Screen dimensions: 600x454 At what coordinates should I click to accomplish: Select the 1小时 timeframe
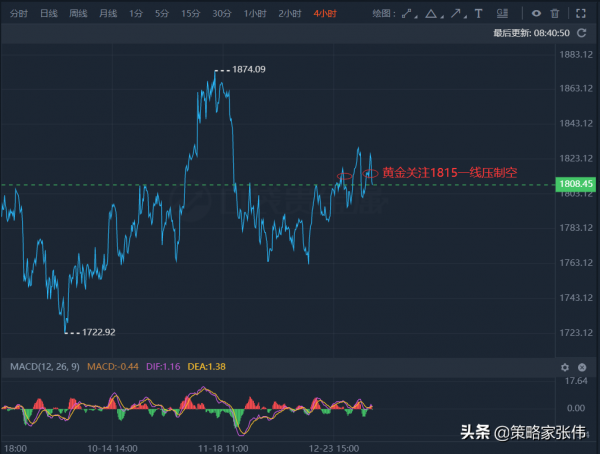pos(255,14)
